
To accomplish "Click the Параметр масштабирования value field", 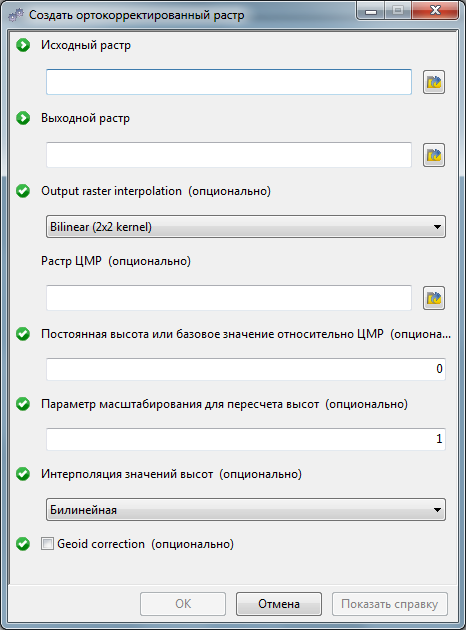I will [x=246, y=439].
